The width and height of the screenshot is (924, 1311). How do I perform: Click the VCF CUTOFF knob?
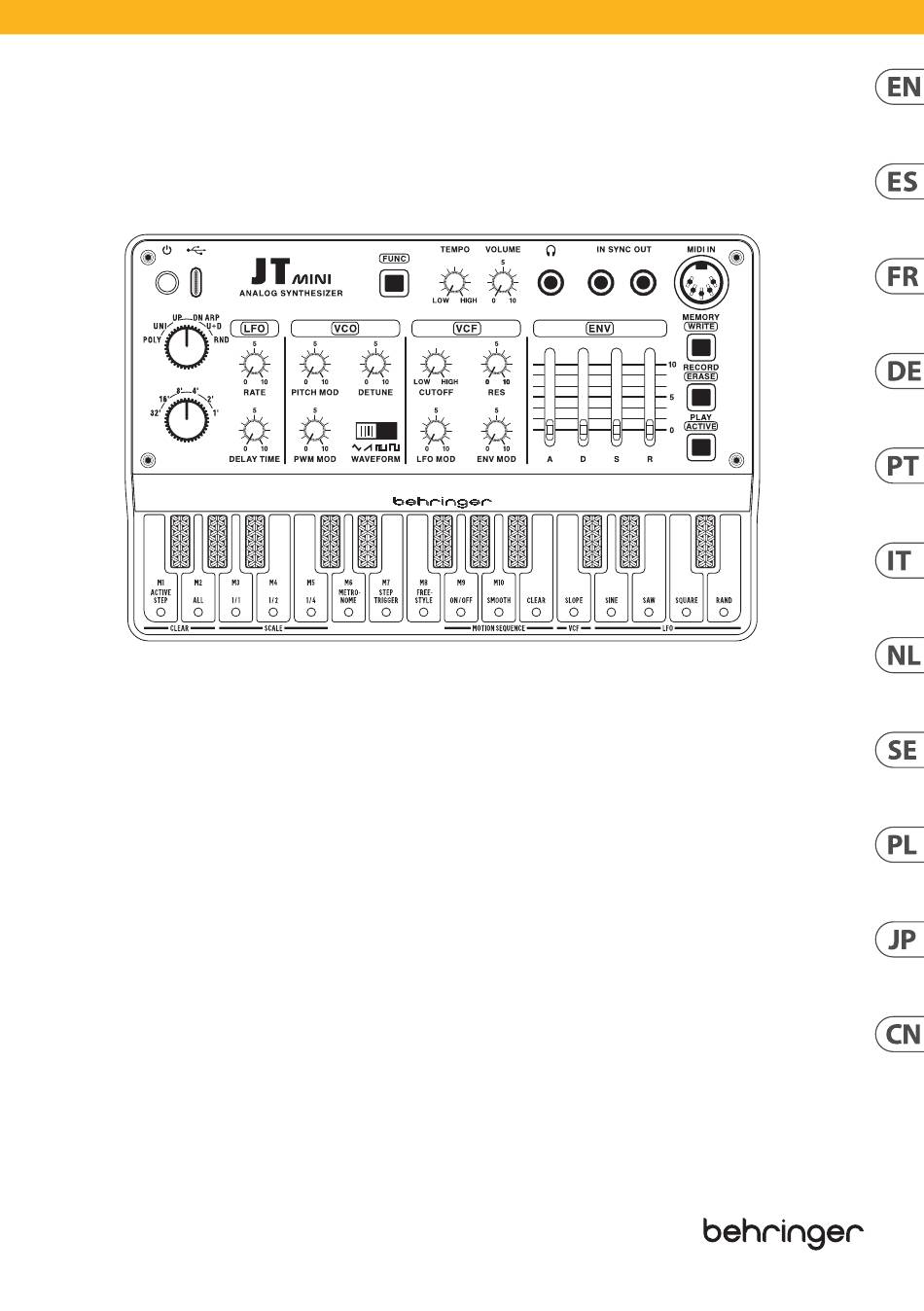pyautogui.click(x=436, y=365)
